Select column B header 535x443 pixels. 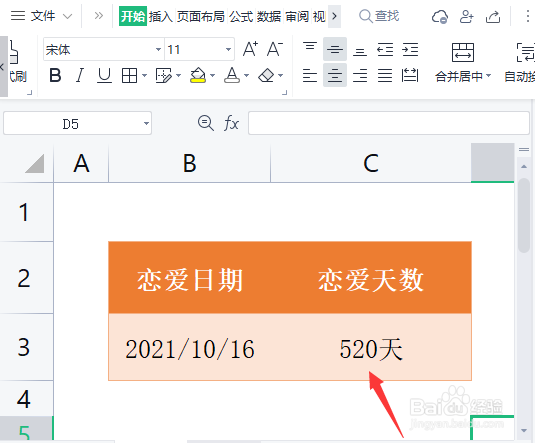189,163
